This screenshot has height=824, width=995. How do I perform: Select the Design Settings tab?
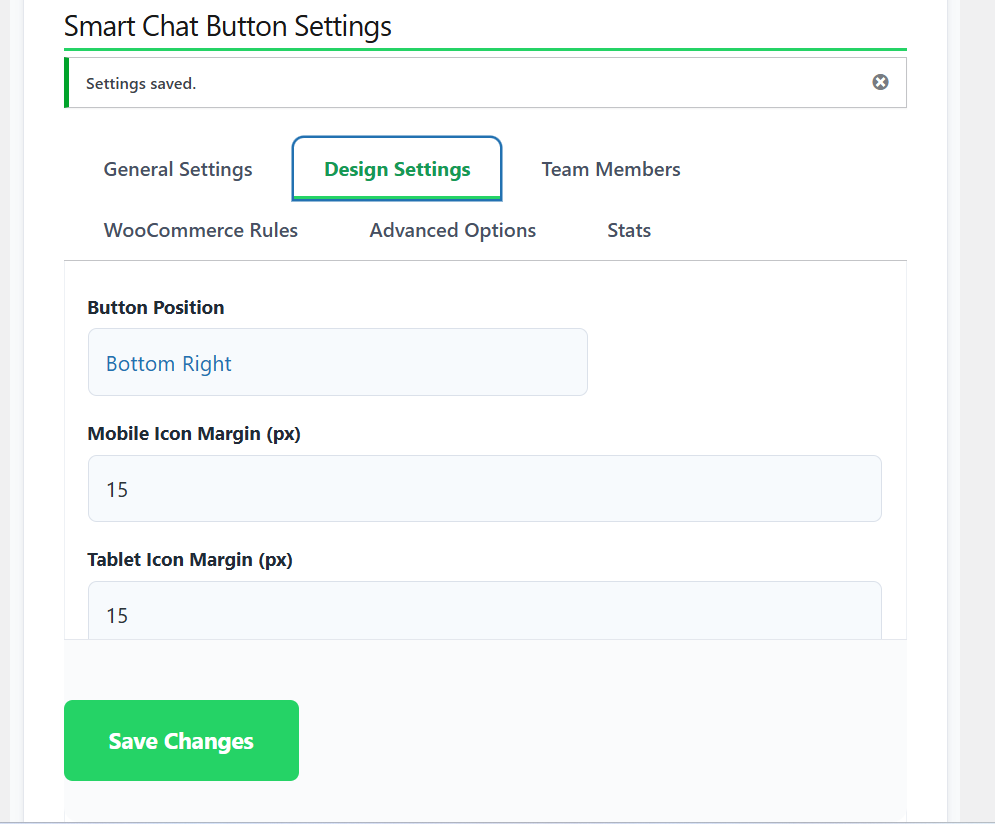pyautogui.click(x=397, y=169)
